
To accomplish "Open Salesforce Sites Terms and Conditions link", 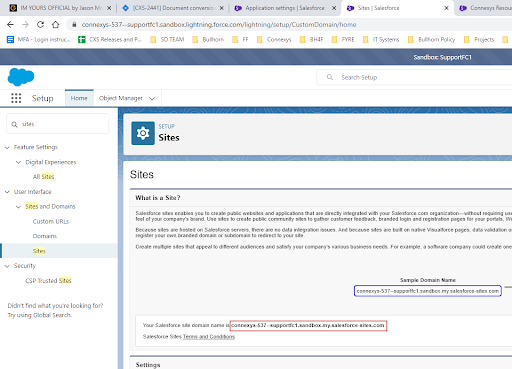I will tap(209, 337).
